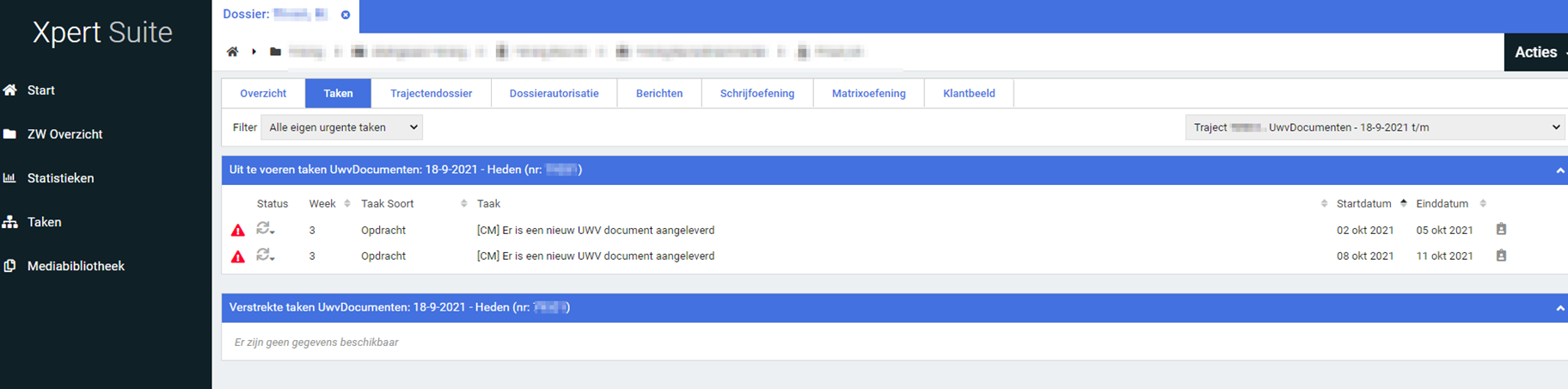Open the Traject UwvDocumenten dropdown
Image resolution: width=1568 pixels, height=389 pixels.
pos(1374,127)
